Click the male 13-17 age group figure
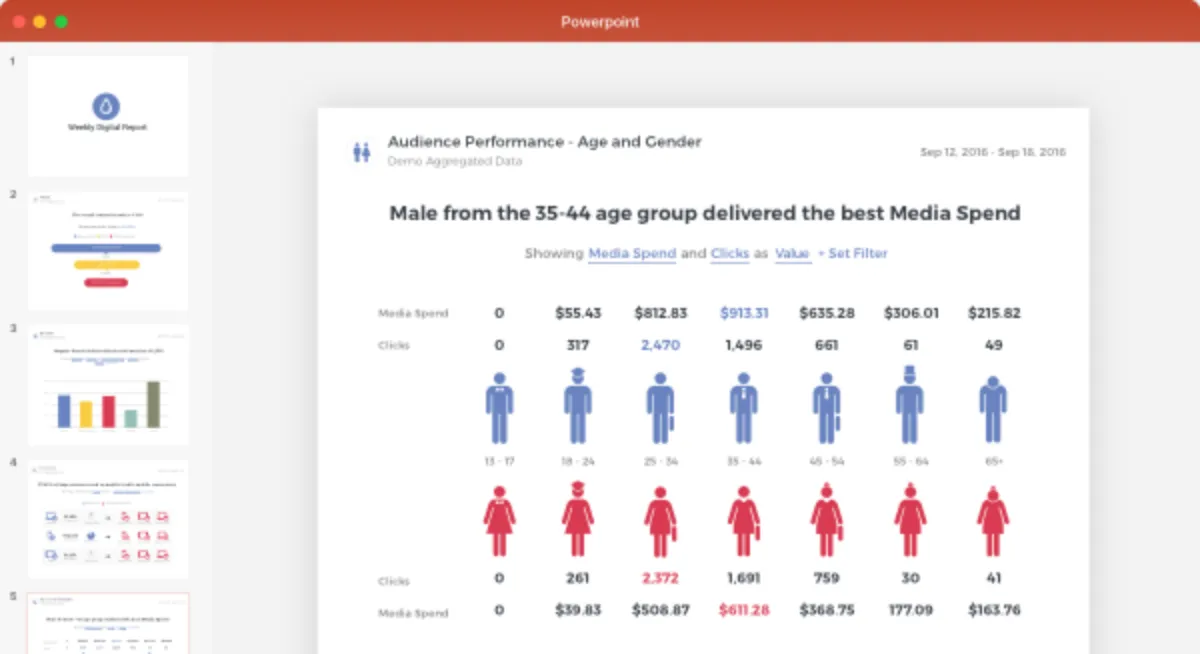Screen dimensions: 1200x654 pyautogui.click(x=499, y=408)
